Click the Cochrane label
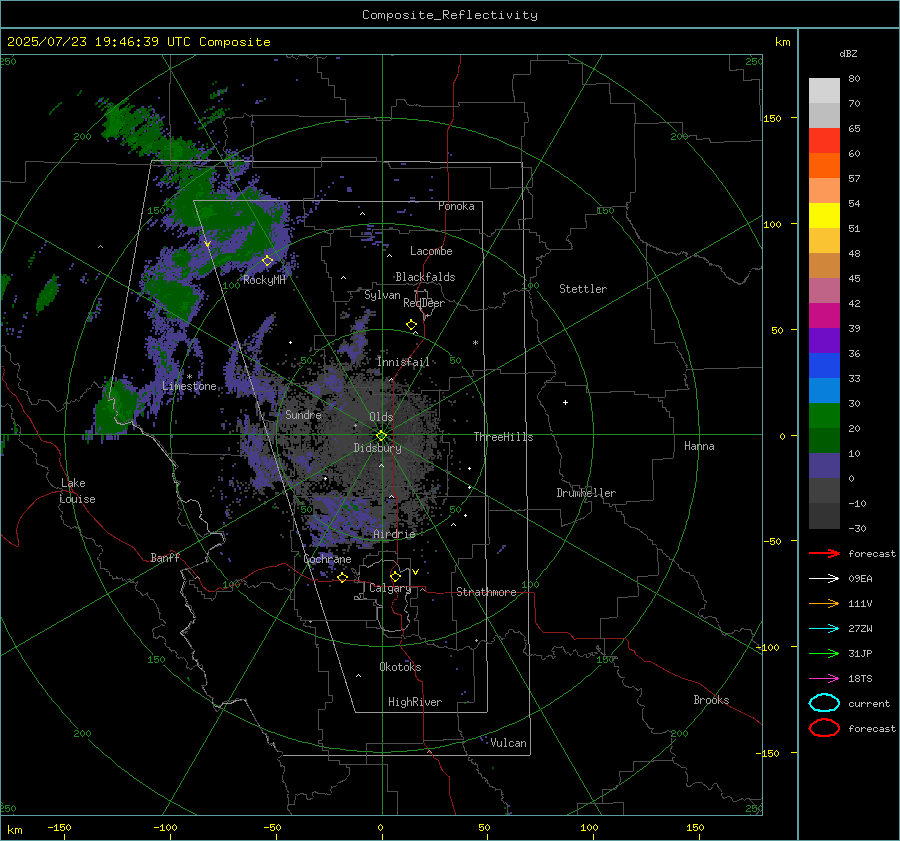900x841 pixels. pyautogui.click(x=327, y=559)
